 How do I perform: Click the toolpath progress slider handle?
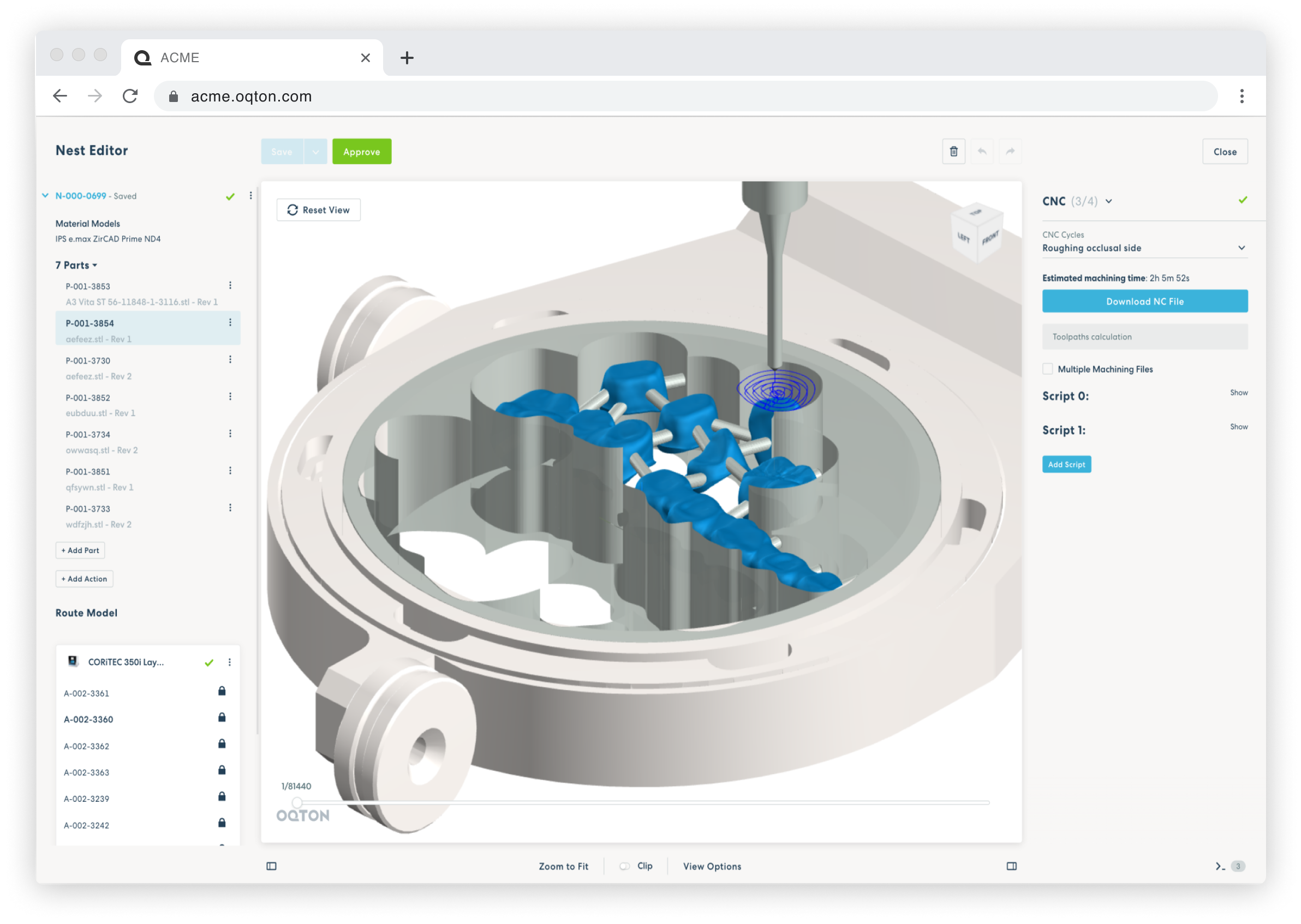[297, 802]
